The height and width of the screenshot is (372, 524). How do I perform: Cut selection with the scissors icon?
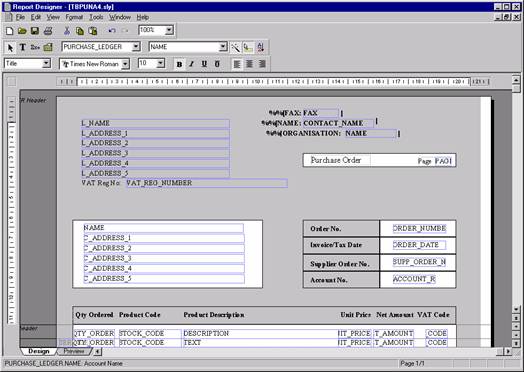(67, 31)
